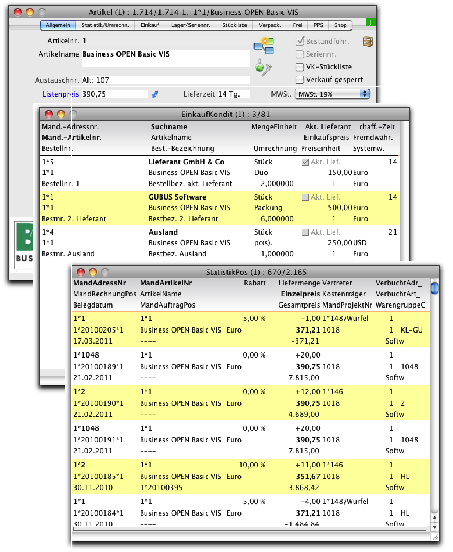The width and height of the screenshot is (453, 552).
Task: Switch to the Shop tab
Action: coord(340,25)
